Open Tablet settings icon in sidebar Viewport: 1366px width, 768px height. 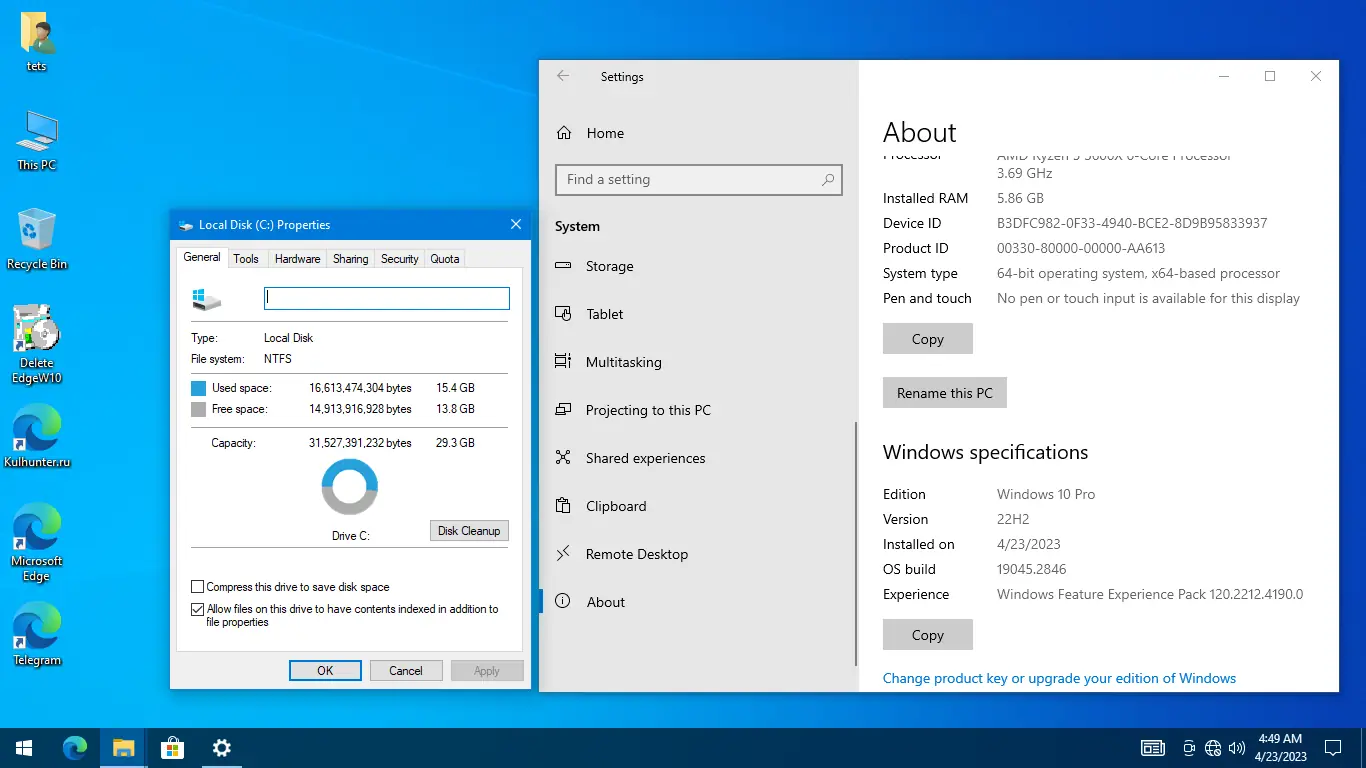click(564, 314)
